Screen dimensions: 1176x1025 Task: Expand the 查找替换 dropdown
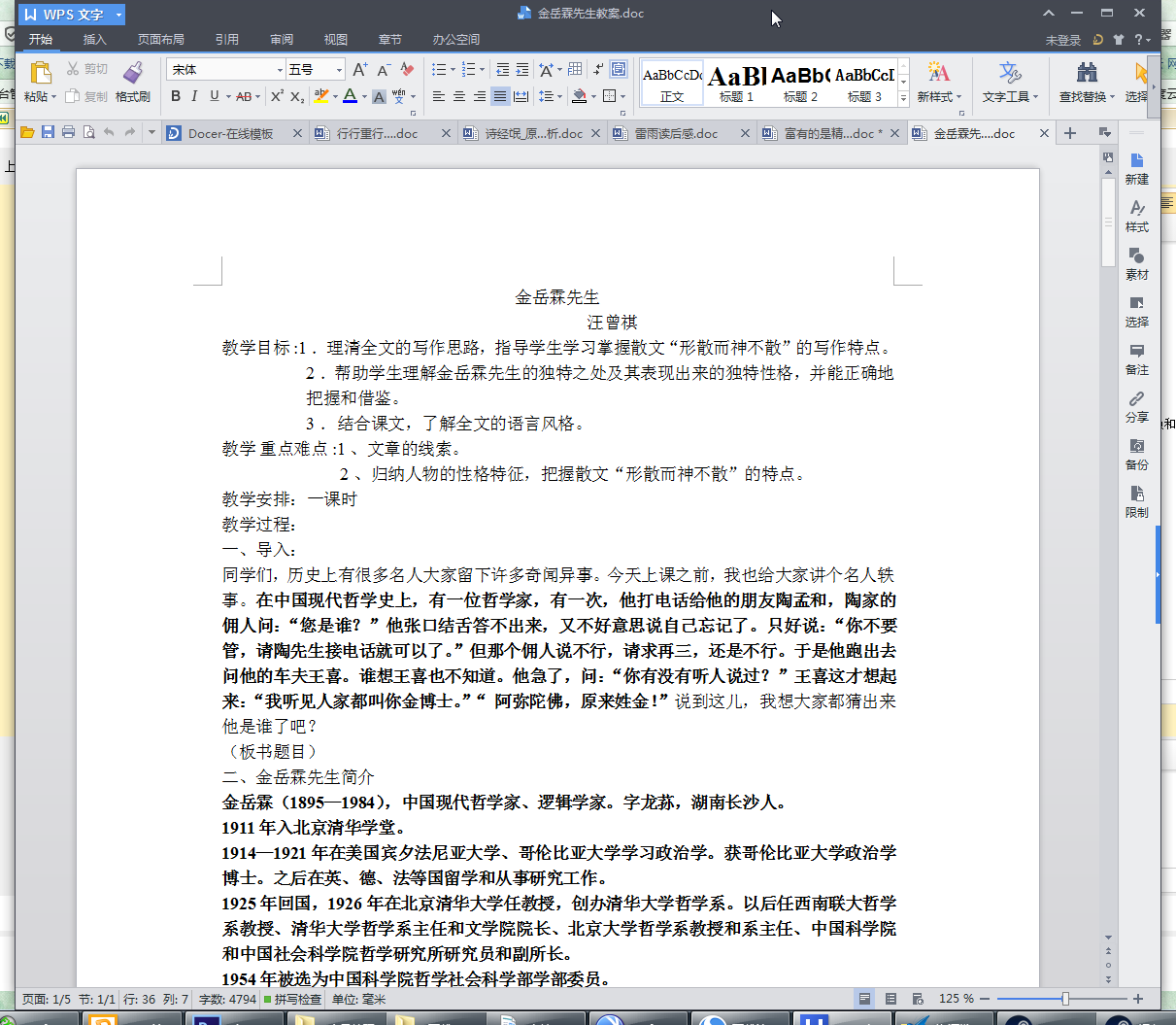coord(1112,97)
